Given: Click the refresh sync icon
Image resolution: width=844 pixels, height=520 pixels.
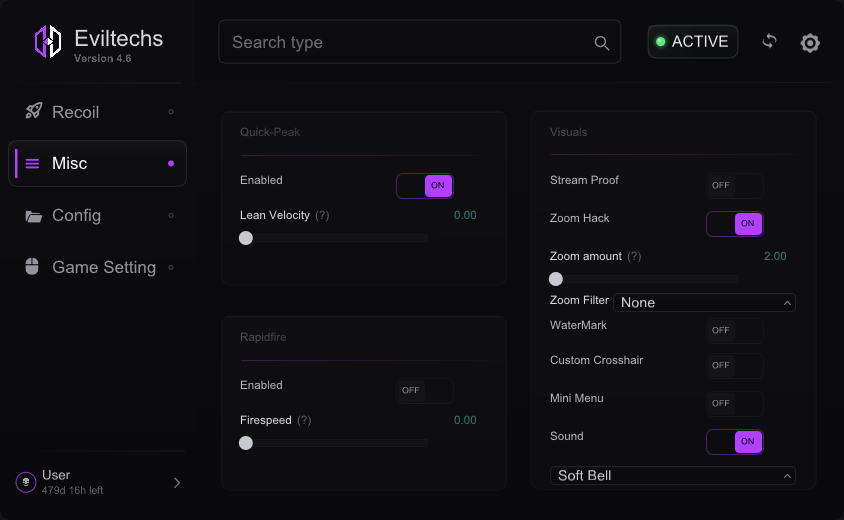Looking at the screenshot, I should pyautogui.click(x=769, y=41).
